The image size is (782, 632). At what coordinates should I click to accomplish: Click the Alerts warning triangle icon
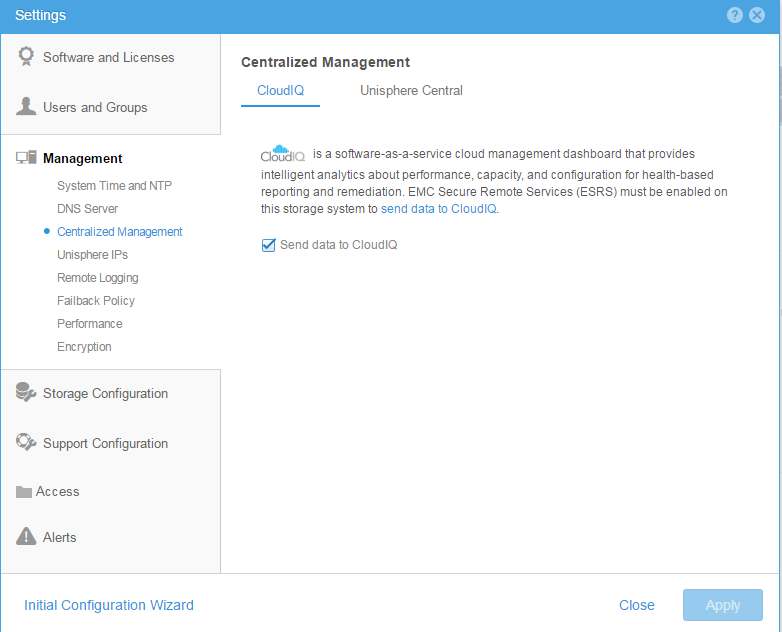[x=26, y=537]
